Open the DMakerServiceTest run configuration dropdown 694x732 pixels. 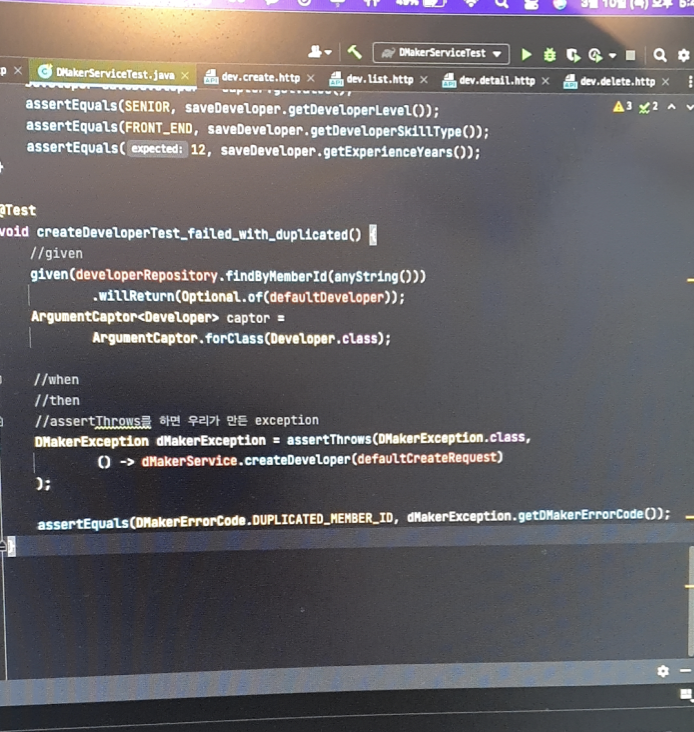441,53
